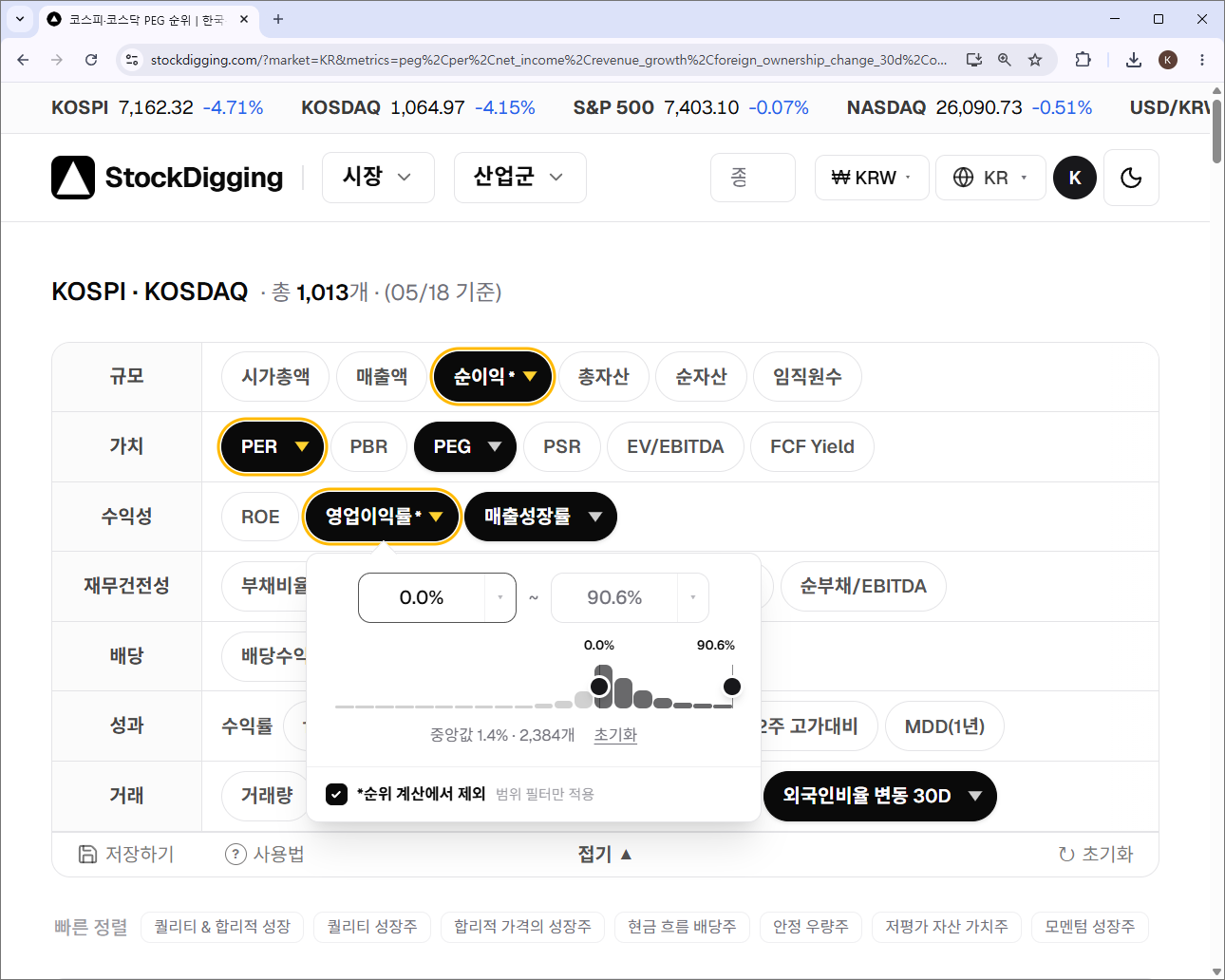Screen dimensions: 1225x980
Task: Open the browser downloads icon
Action: (x=1134, y=59)
